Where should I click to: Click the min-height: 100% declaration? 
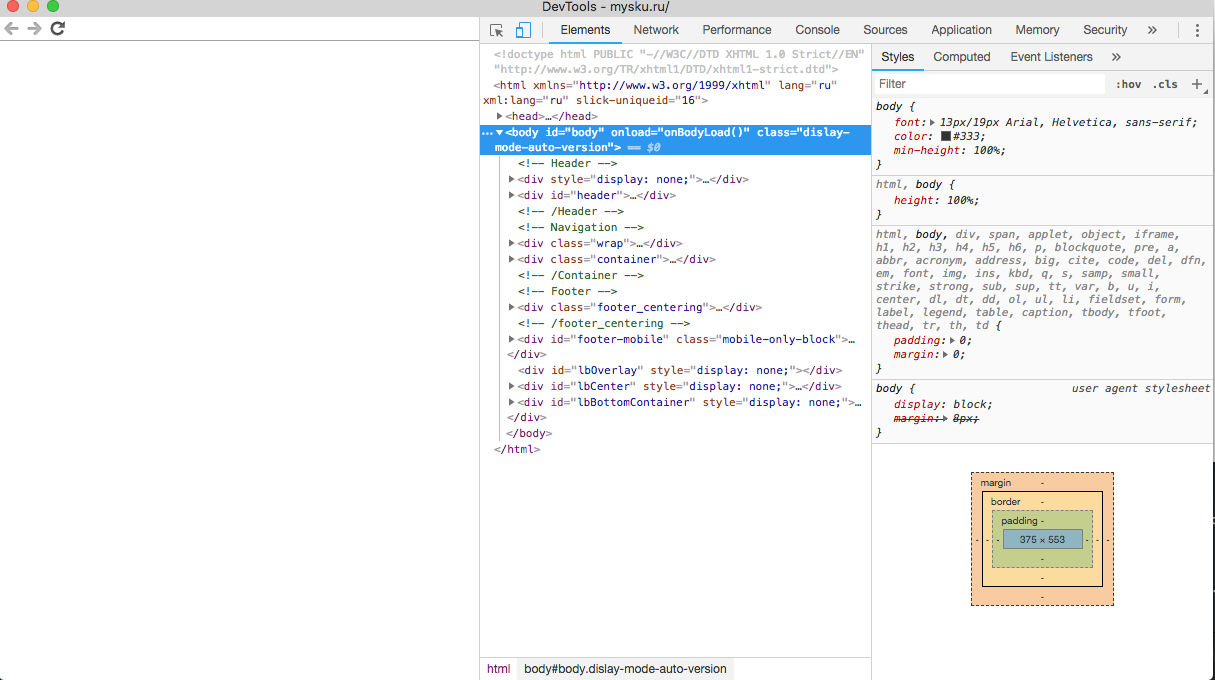pyautogui.click(x=949, y=150)
